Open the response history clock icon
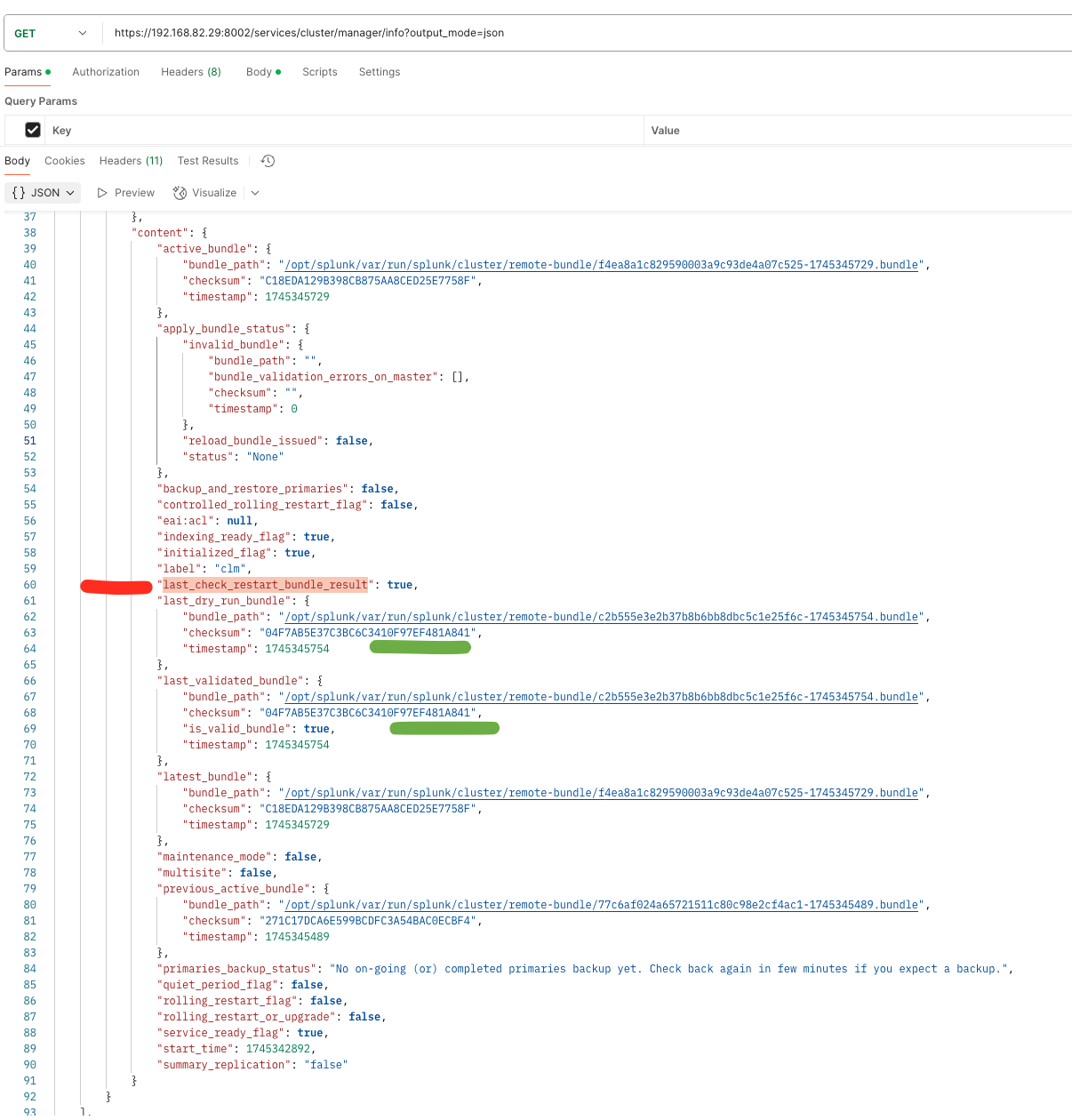Viewport: 1072px width, 1120px height. [x=268, y=161]
